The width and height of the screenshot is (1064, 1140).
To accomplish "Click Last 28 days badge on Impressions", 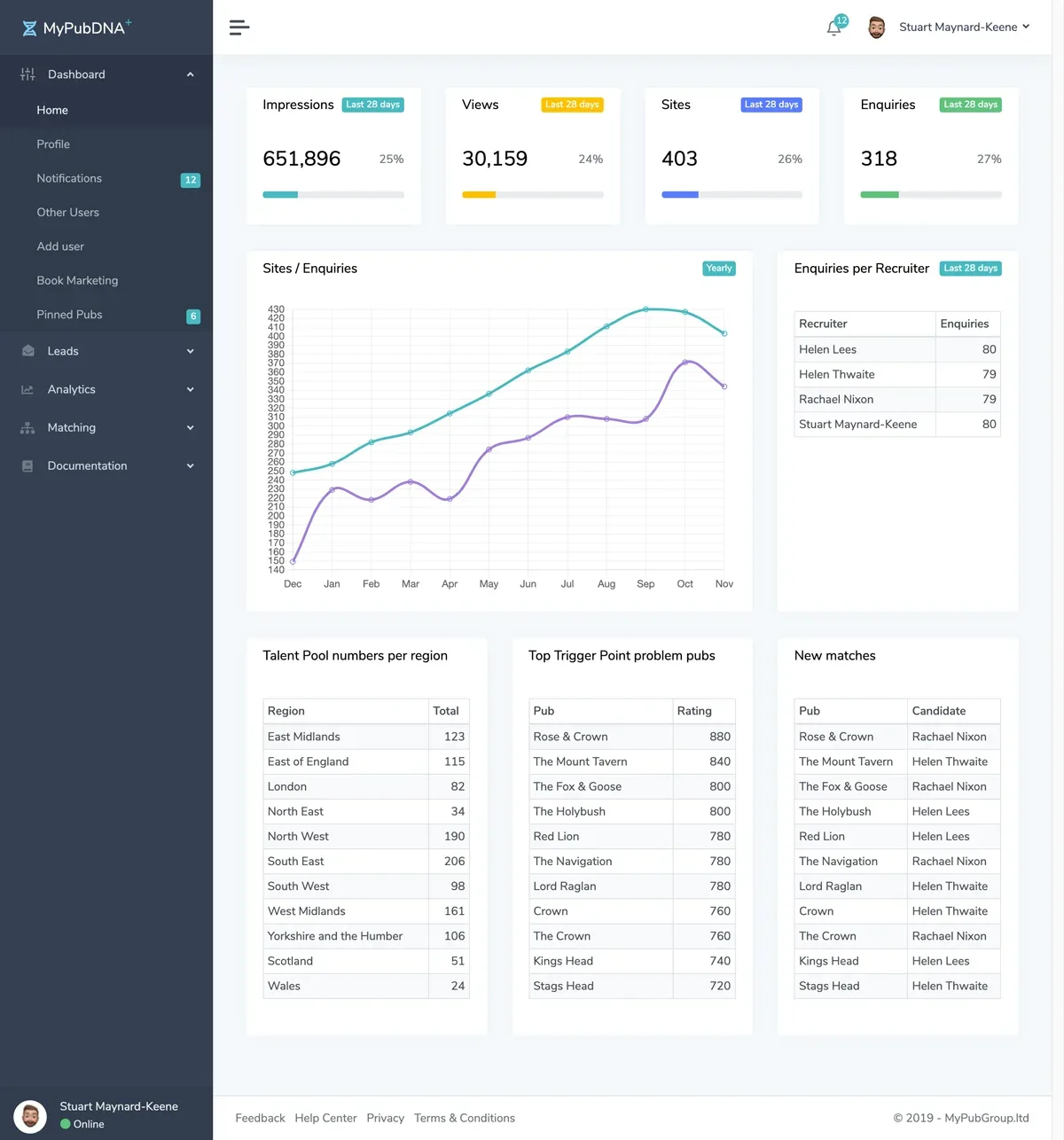I will click(373, 105).
